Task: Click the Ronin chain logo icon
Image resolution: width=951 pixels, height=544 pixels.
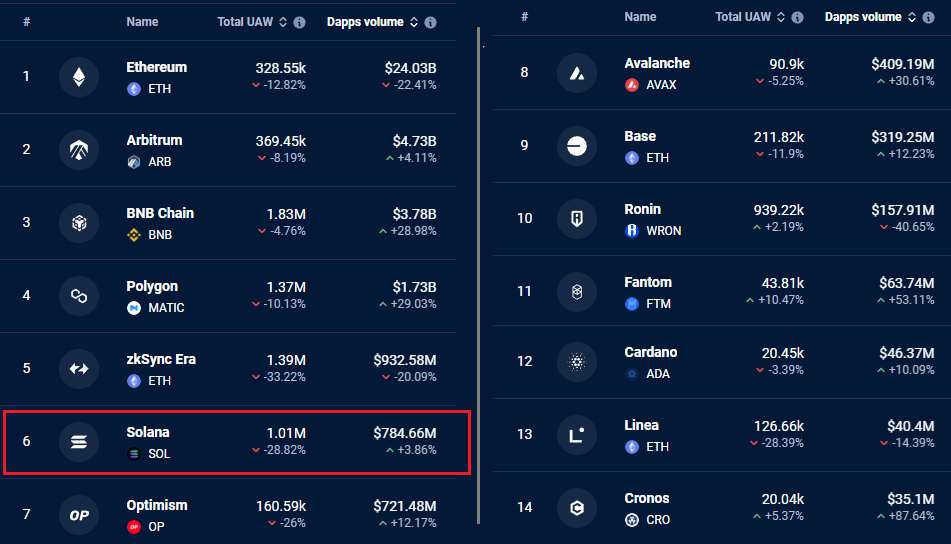Action: tap(577, 218)
